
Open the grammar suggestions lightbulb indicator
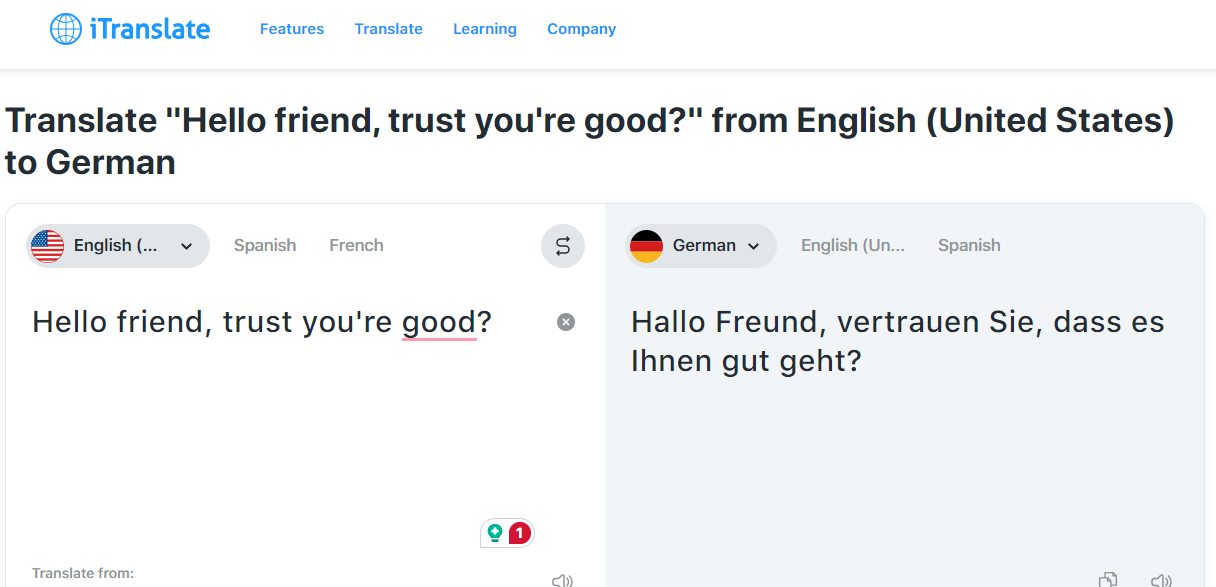click(495, 533)
